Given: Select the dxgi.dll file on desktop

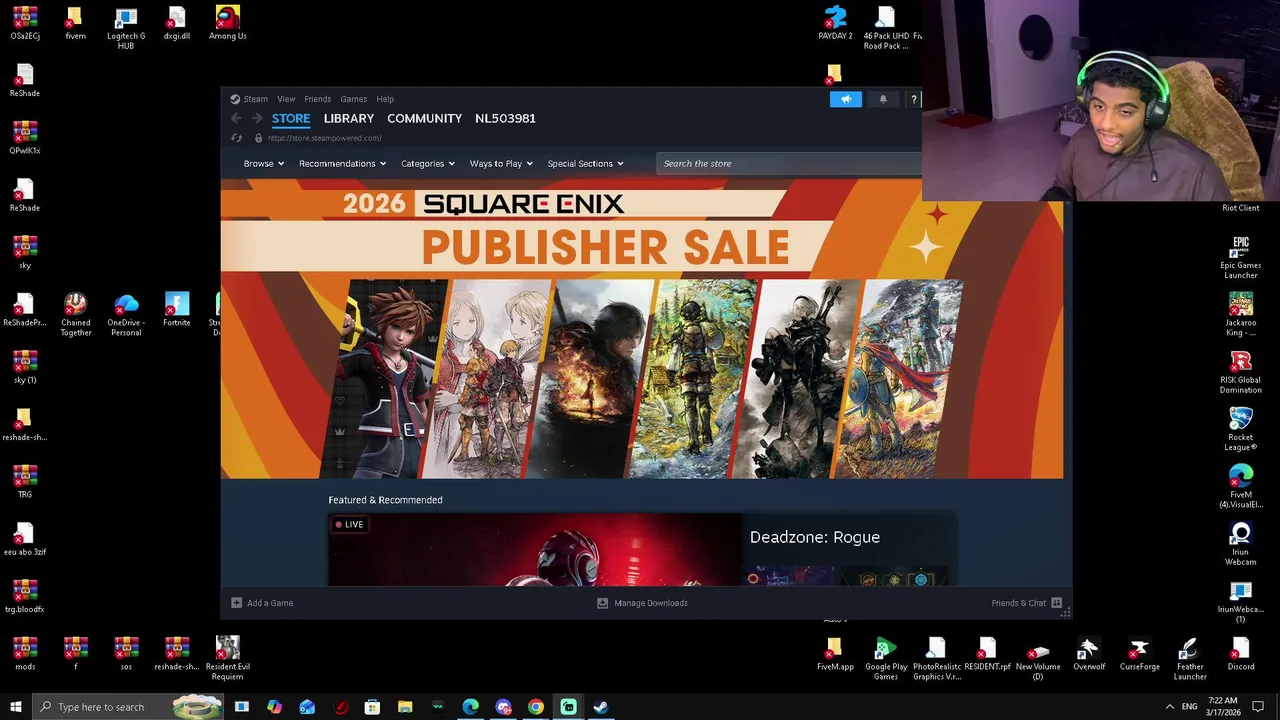Looking at the screenshot, I should (x=177, y=23).
